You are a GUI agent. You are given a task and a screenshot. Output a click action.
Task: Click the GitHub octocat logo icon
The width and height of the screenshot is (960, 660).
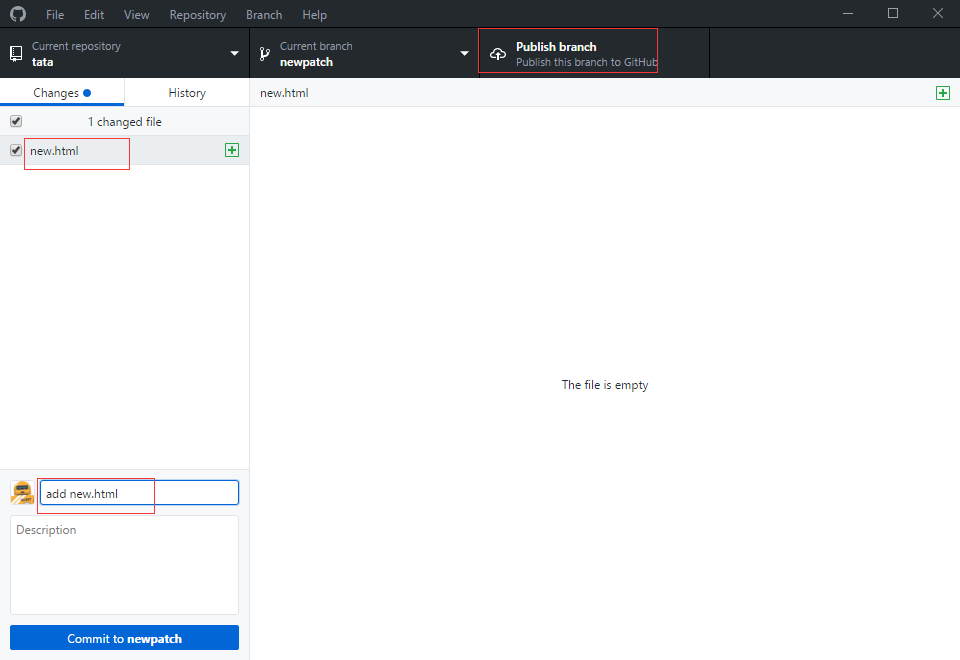[x=18, y=14]
